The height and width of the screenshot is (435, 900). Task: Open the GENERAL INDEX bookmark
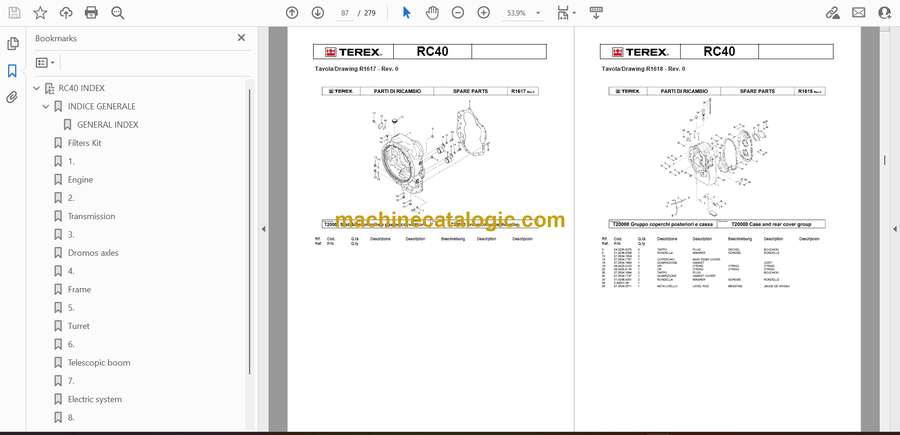click(107, 125)
